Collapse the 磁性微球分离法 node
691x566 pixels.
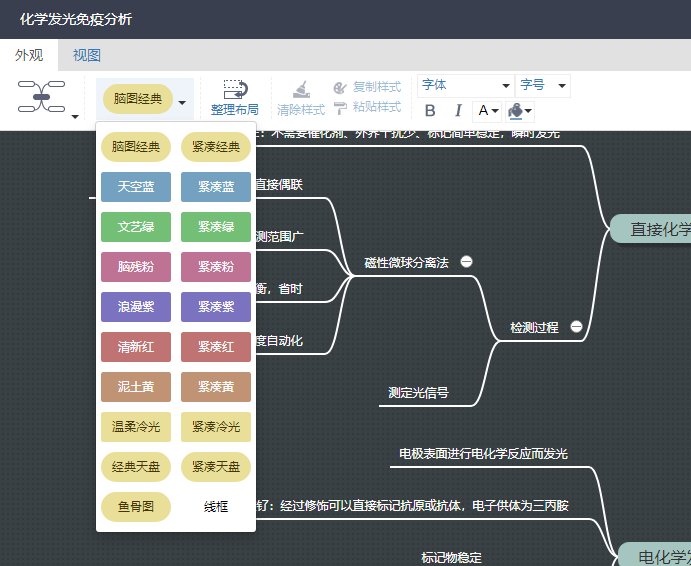(x=466, y=262)
